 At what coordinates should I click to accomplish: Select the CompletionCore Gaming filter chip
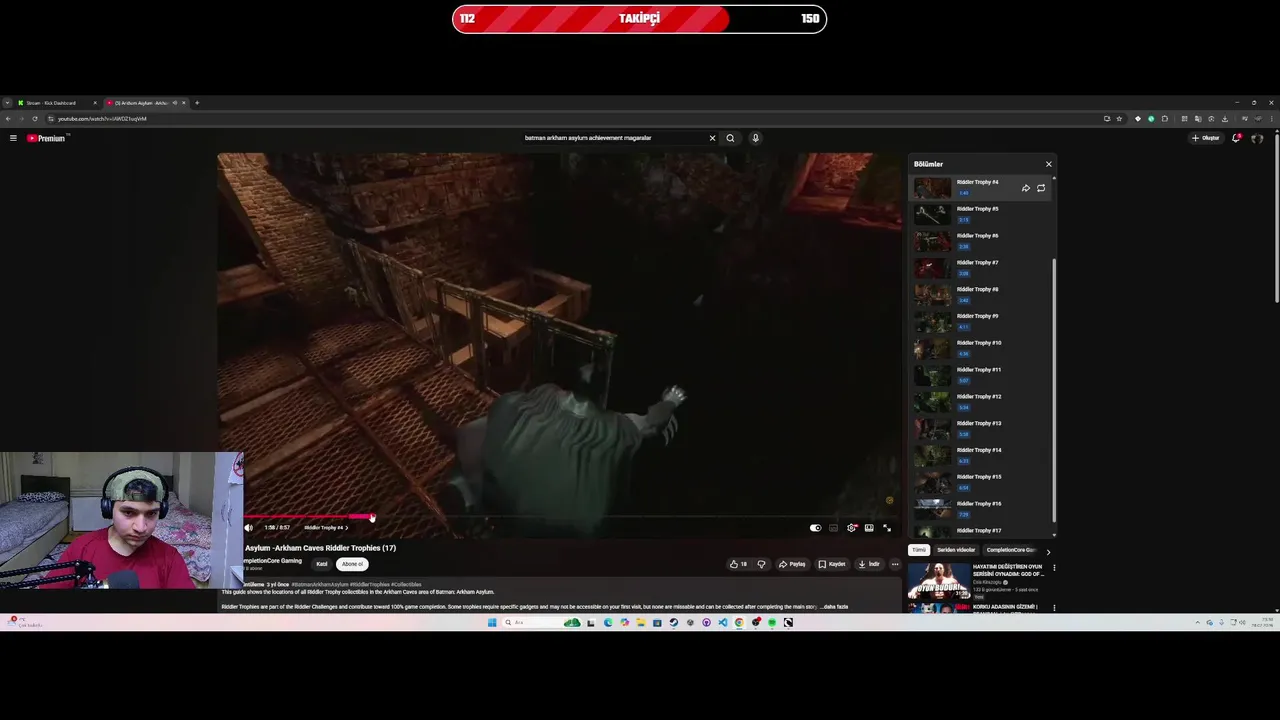click(x=1011, y=550)
